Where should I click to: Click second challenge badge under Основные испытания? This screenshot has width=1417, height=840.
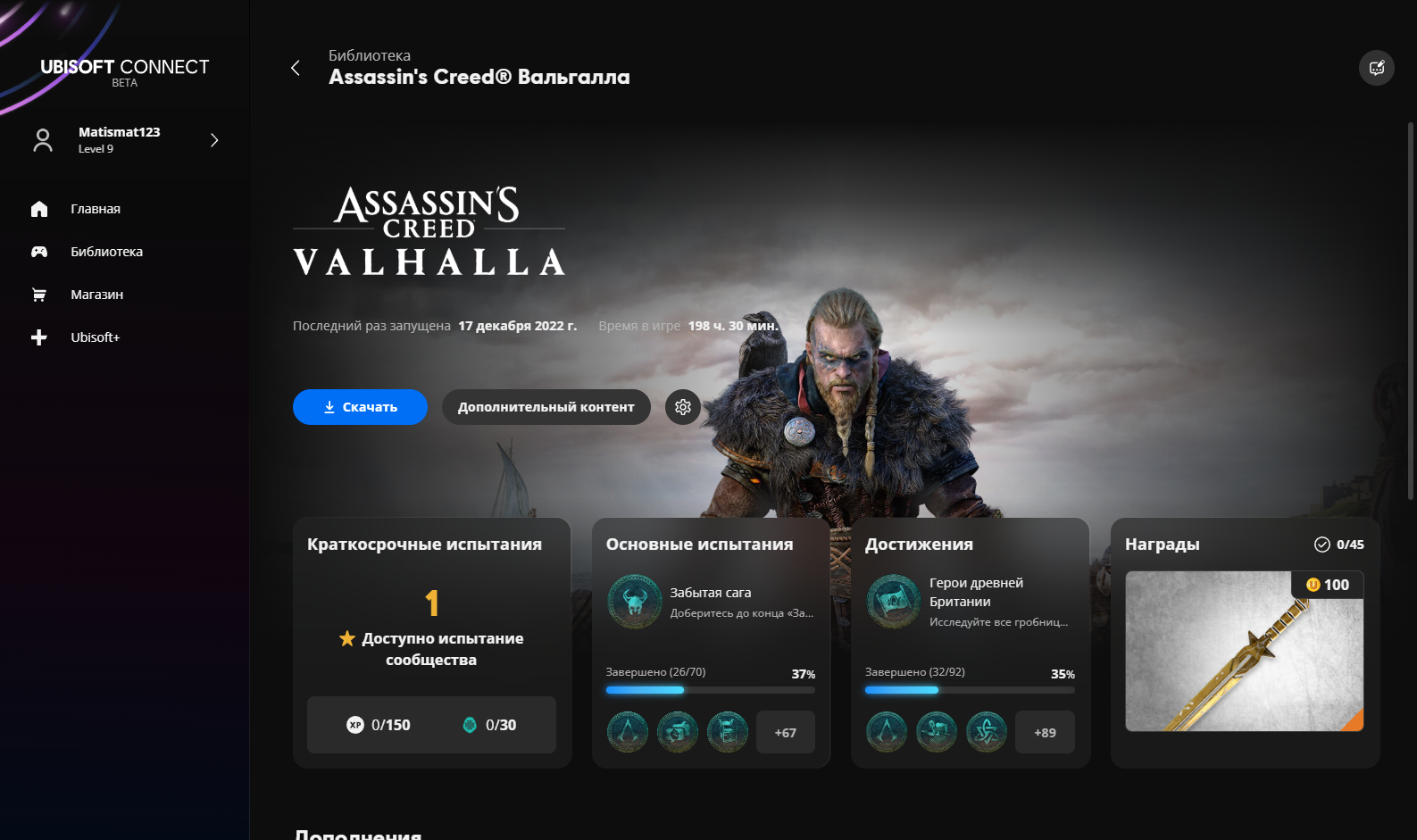(678, 732)
